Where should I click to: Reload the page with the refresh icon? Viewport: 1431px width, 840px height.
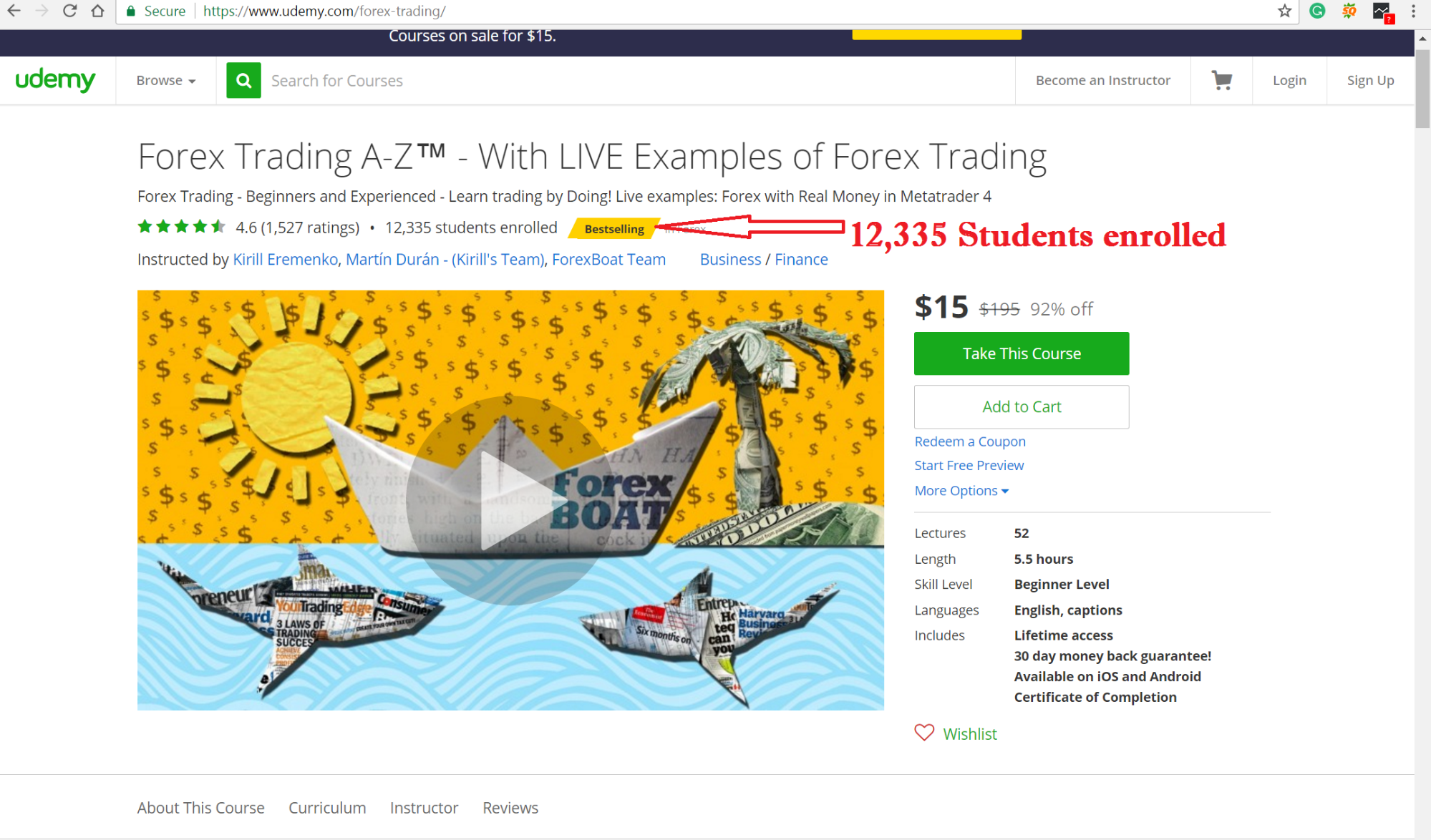click(69, 11)
